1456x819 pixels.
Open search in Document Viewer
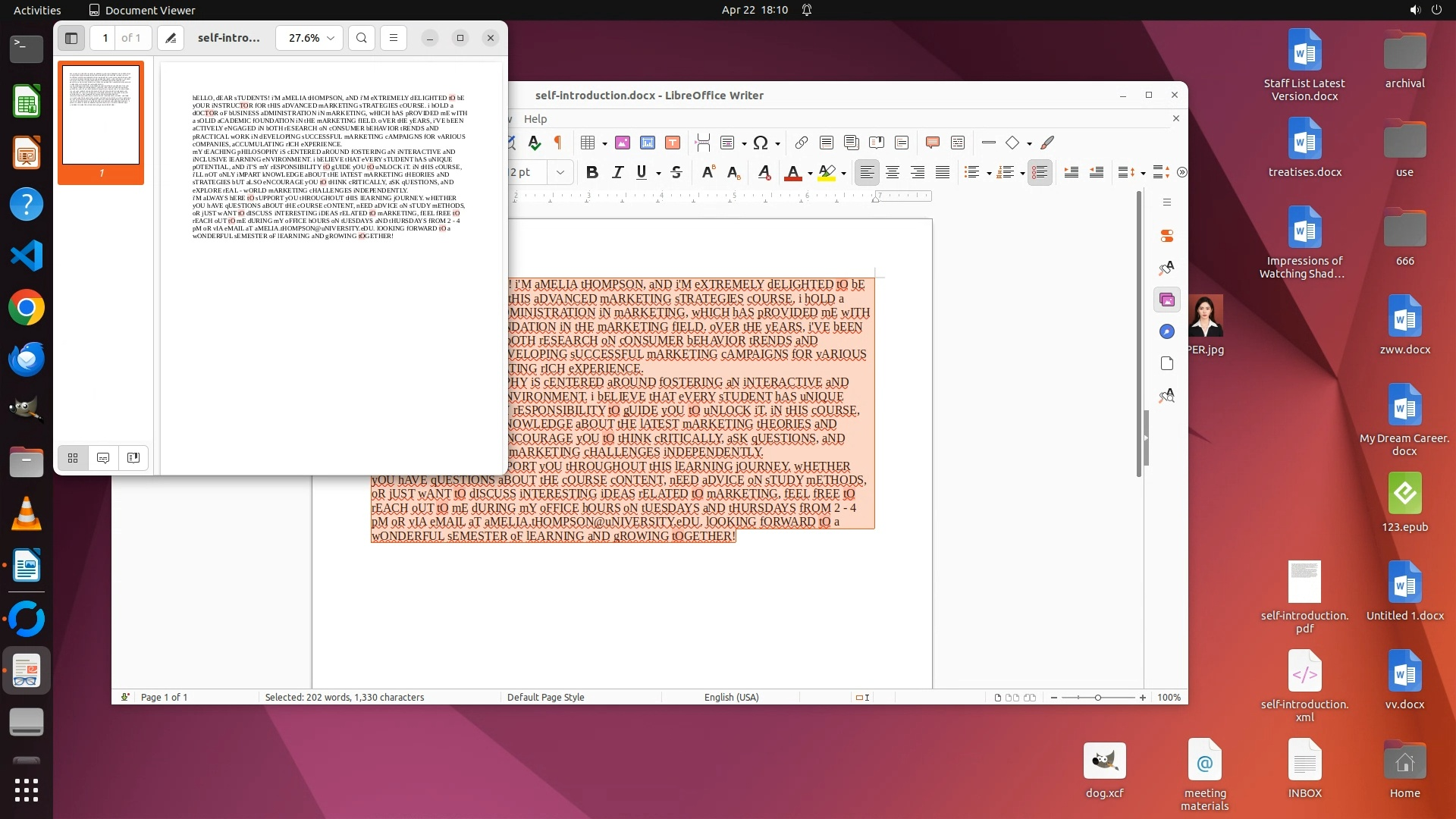click(x=362, y=38)
